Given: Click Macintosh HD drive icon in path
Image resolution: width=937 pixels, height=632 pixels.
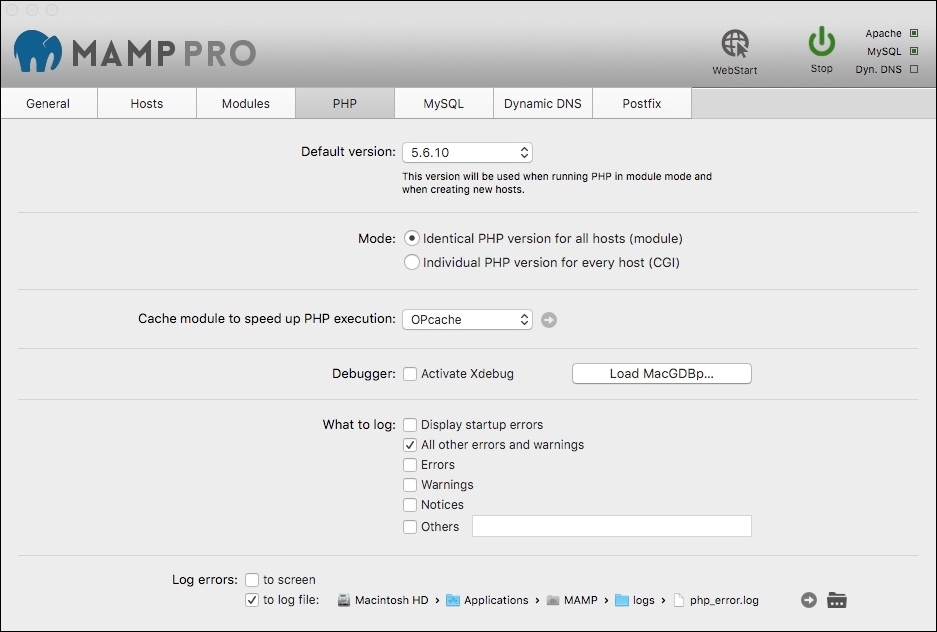Looking at the screenshot, I should click(x=344, y=600).
